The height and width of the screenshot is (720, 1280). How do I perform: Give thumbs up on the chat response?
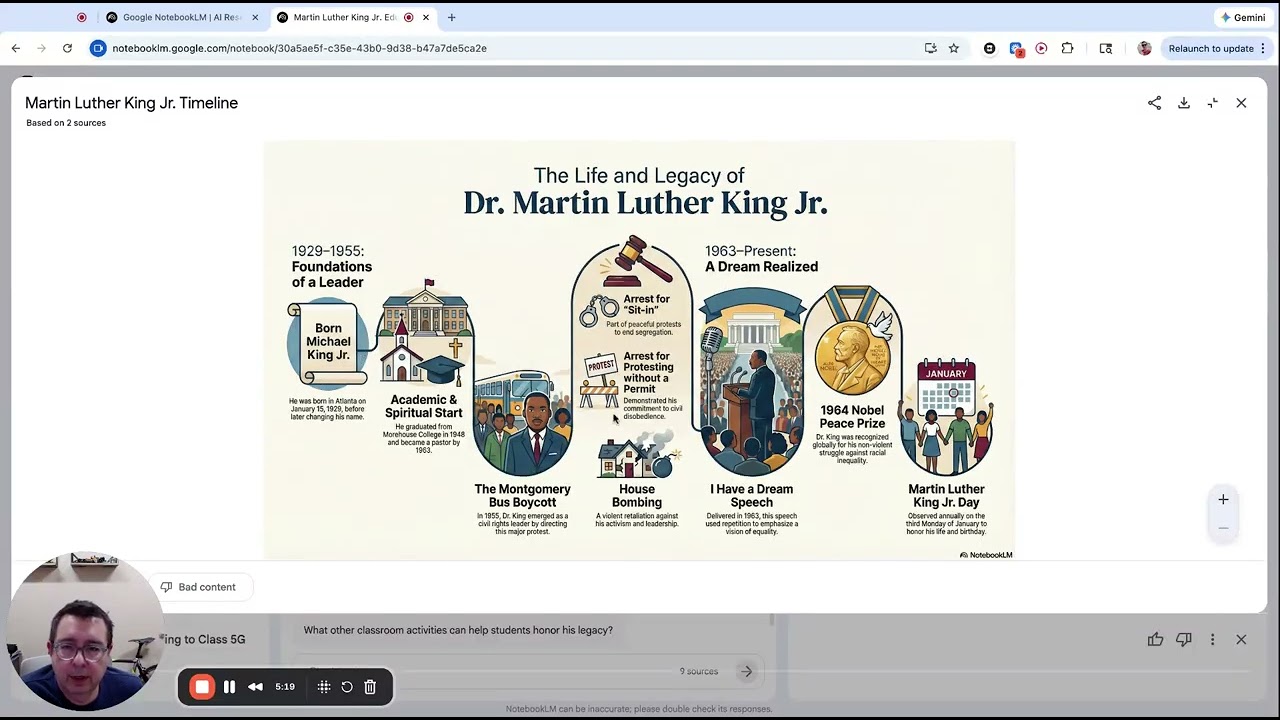(x=1155, y=640)
